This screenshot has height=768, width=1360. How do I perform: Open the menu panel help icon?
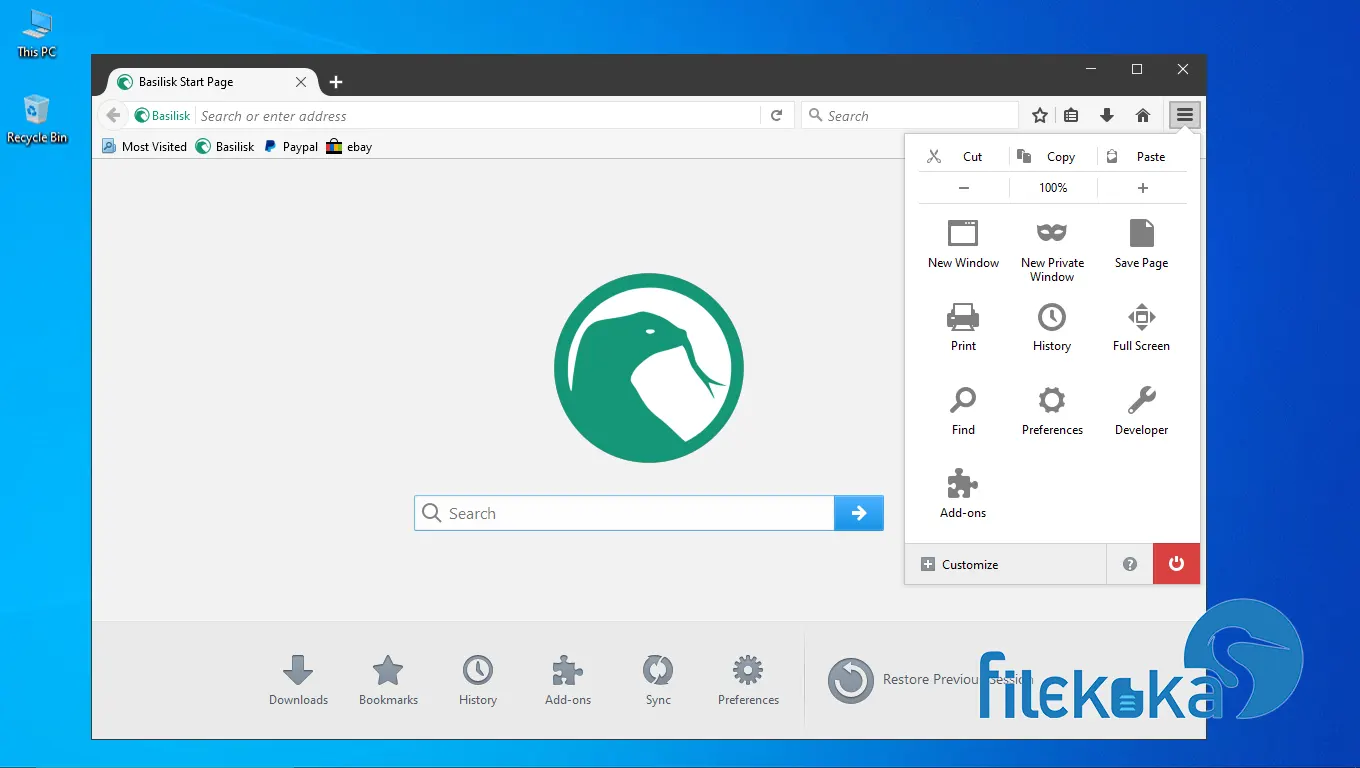click(x=1130, y=564)
